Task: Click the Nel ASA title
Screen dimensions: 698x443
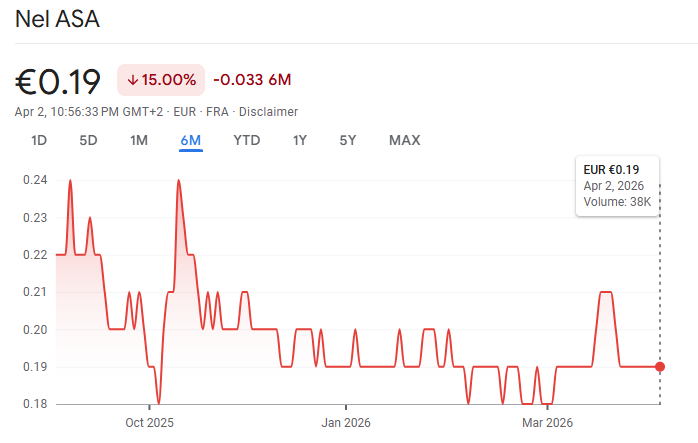Action: click(x=57, y=19)
